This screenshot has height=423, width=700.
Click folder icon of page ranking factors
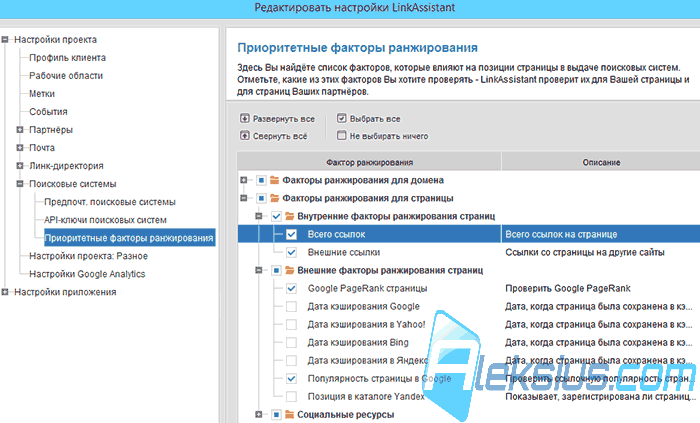coord(275,198)
